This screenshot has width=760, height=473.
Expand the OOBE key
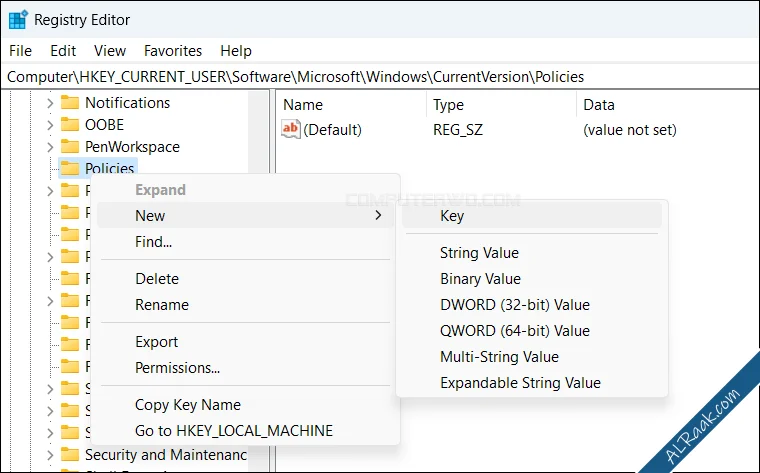pos(50,125)
